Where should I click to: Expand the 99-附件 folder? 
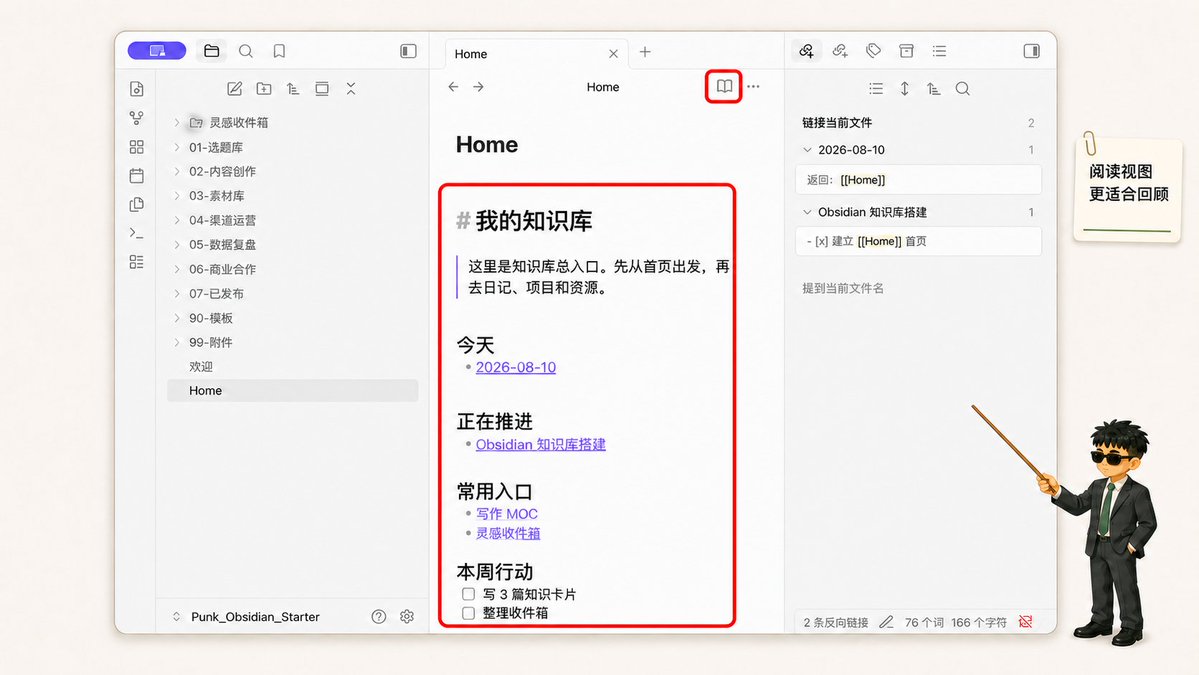pos(177,342)
